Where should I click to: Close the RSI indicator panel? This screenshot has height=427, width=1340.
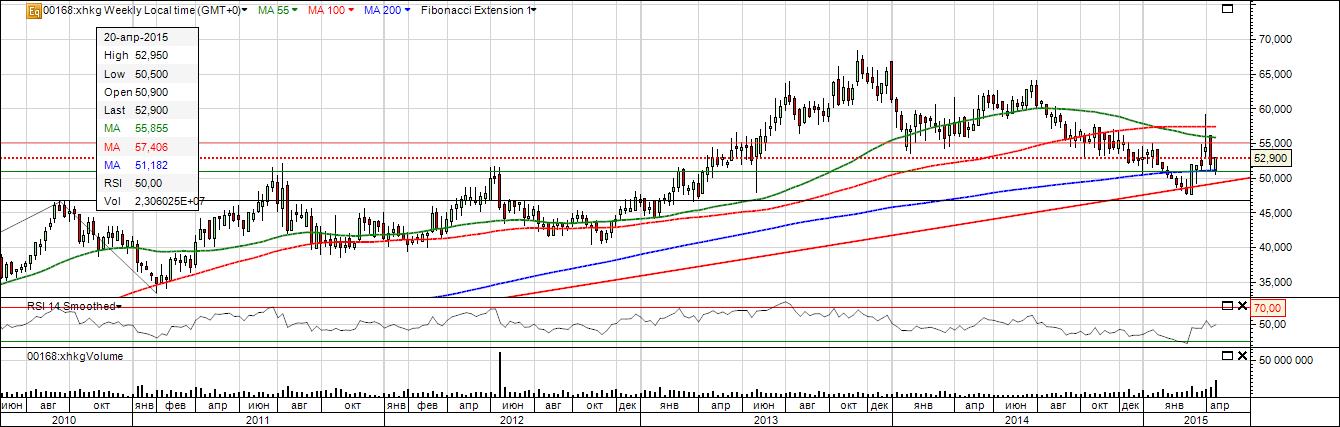(x=1243, y=305)
